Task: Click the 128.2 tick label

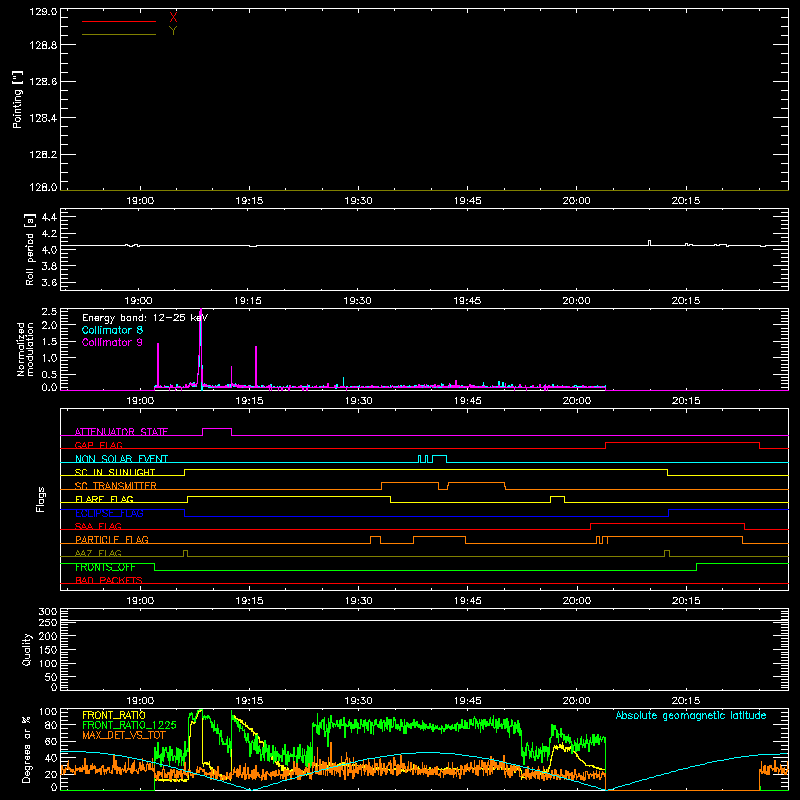Action: [x=43, y=155]
